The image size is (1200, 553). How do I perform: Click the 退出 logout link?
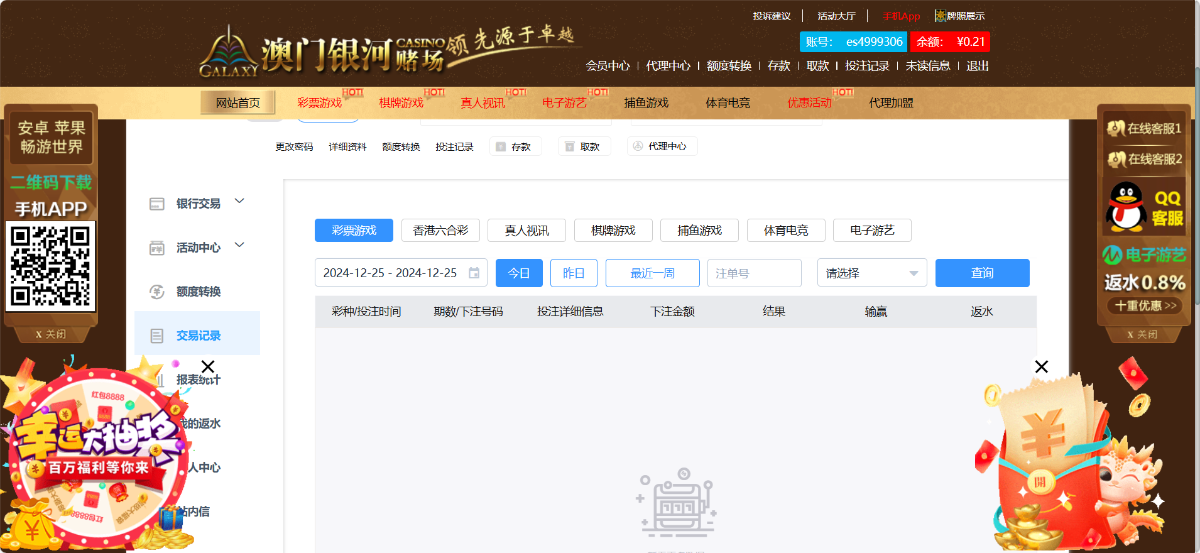click(x=977, y=66)
